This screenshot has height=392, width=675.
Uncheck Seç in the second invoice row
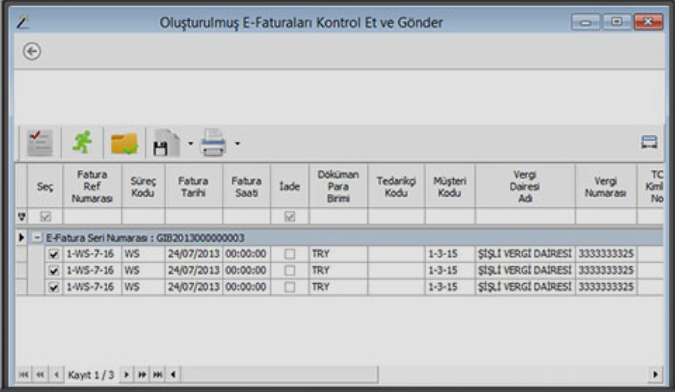[x=53, y=271]
